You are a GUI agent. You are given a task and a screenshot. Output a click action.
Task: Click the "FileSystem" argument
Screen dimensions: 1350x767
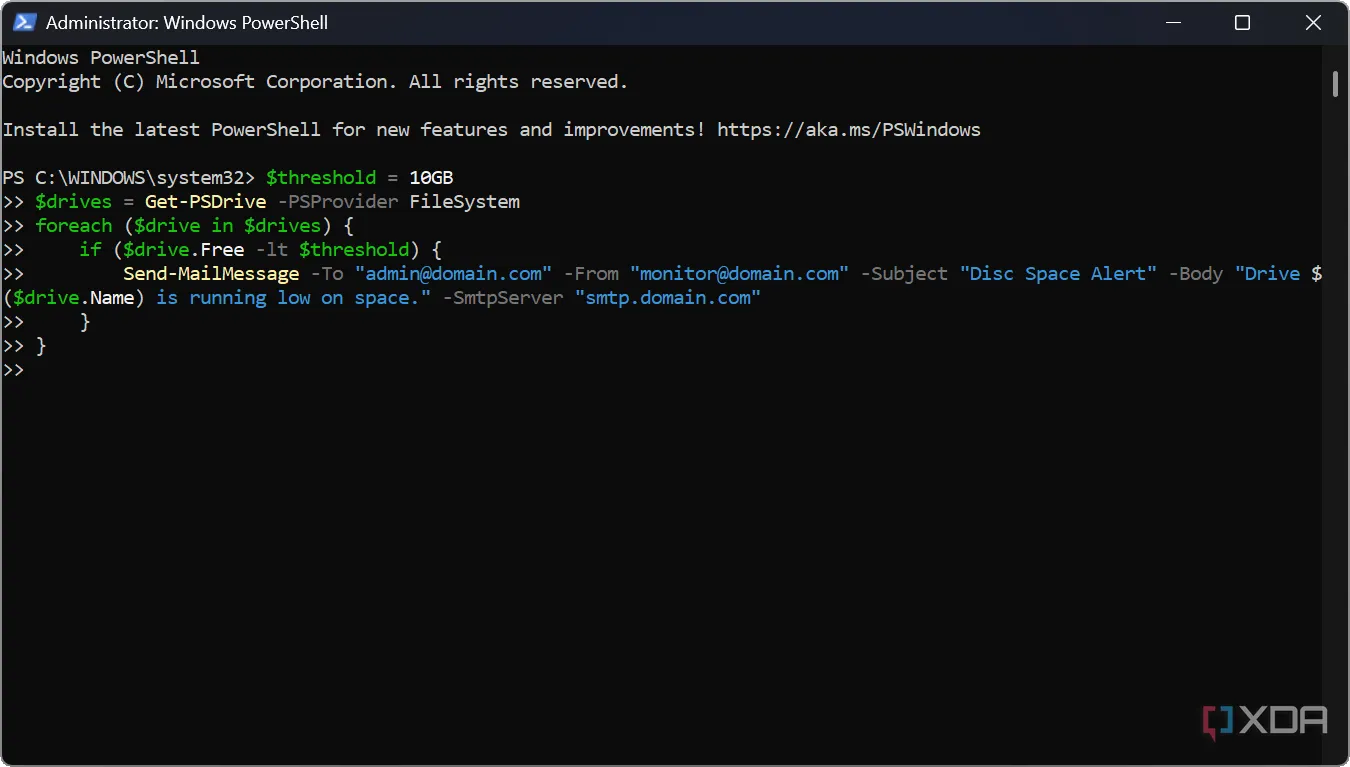[464, 202]
